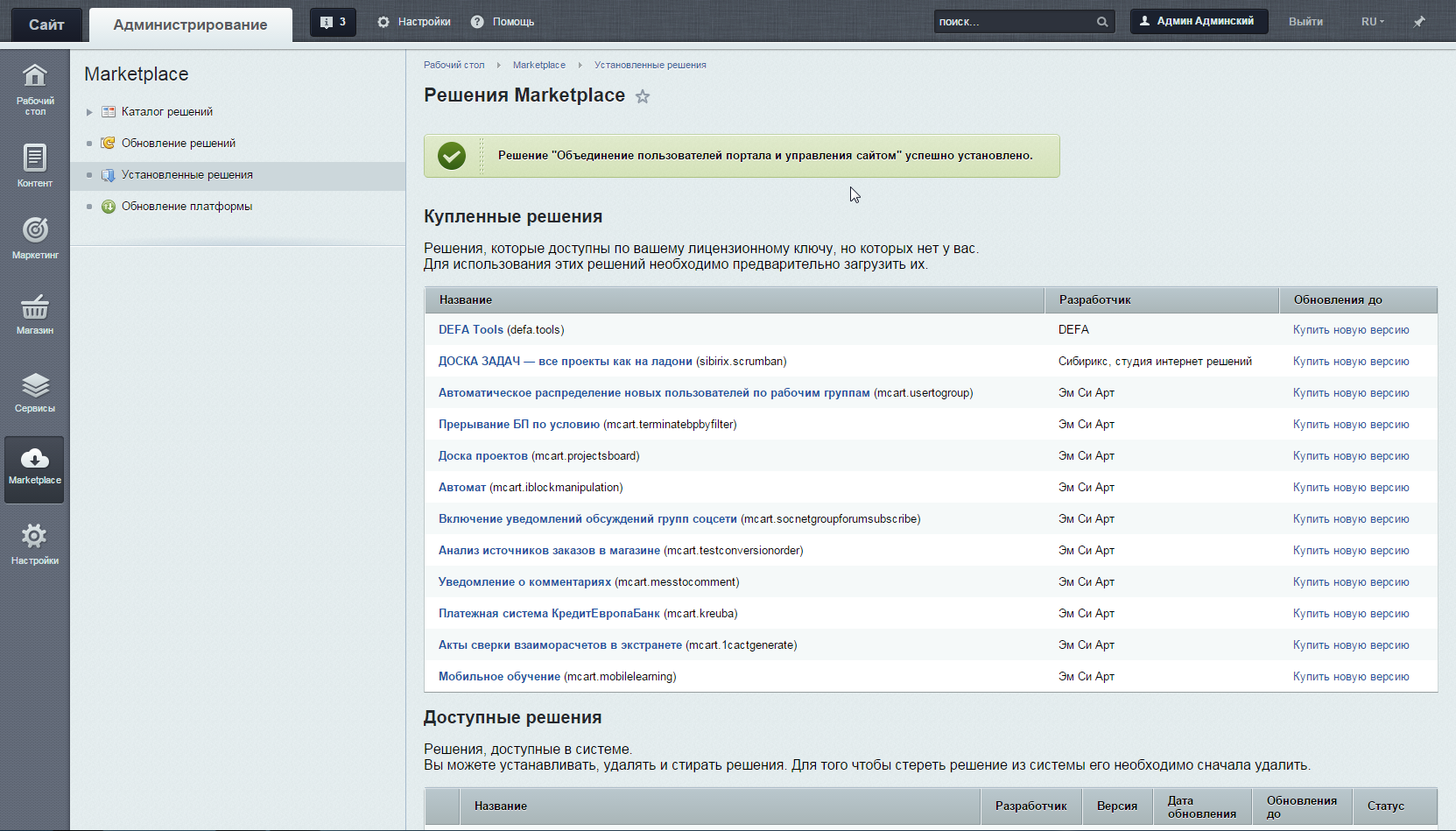Click the green success checkmark icon

click(452, 156)
